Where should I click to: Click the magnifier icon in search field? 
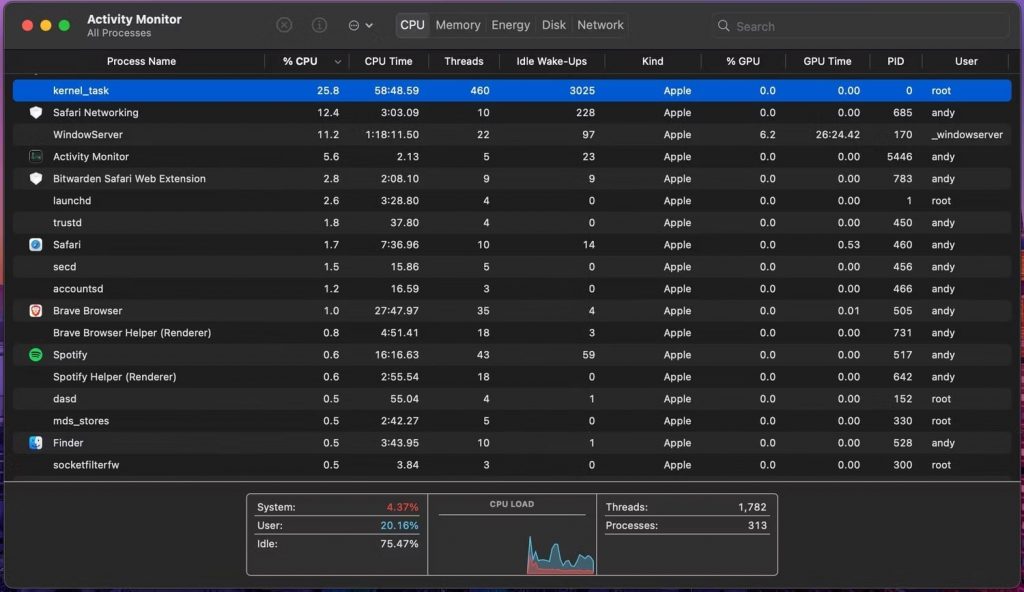tap(724, 26)
